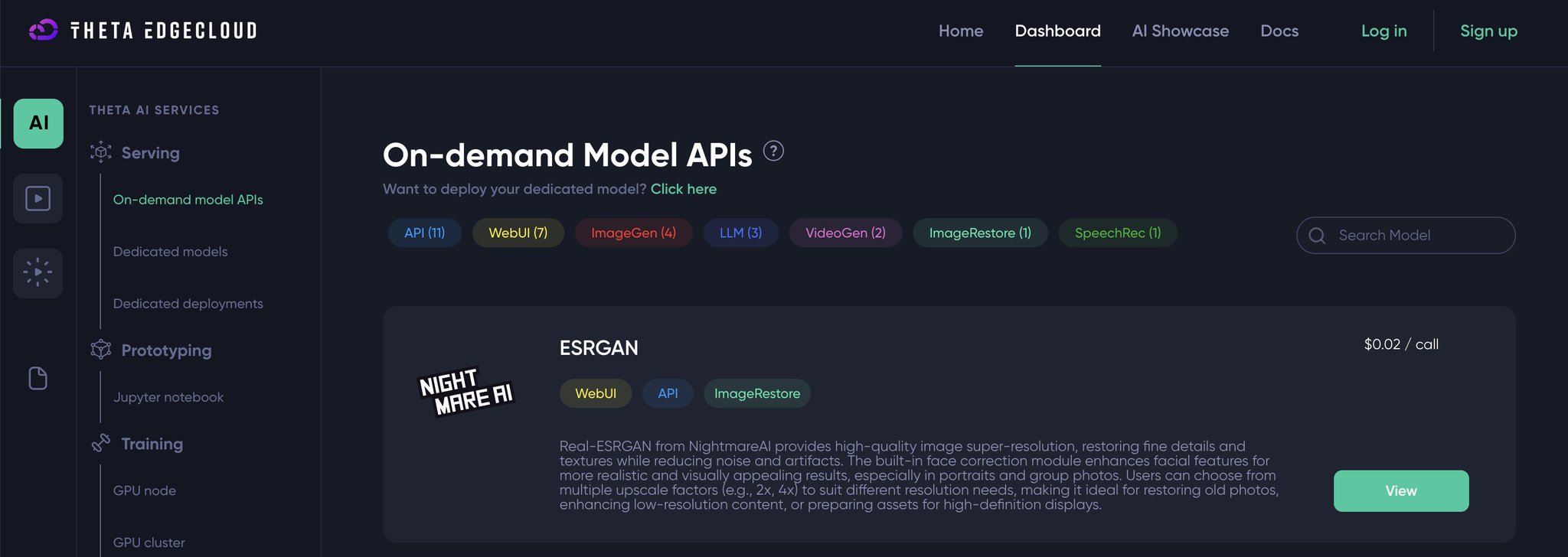Screen dimensions: 1568x557
Task: Select the AI services sidebar icon
Action: point(38,123)
